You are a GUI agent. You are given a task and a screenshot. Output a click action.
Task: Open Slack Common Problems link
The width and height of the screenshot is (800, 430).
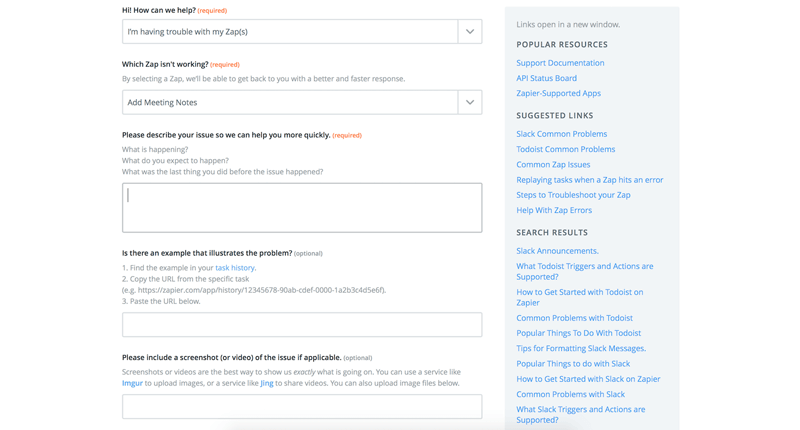click(561, 134)
